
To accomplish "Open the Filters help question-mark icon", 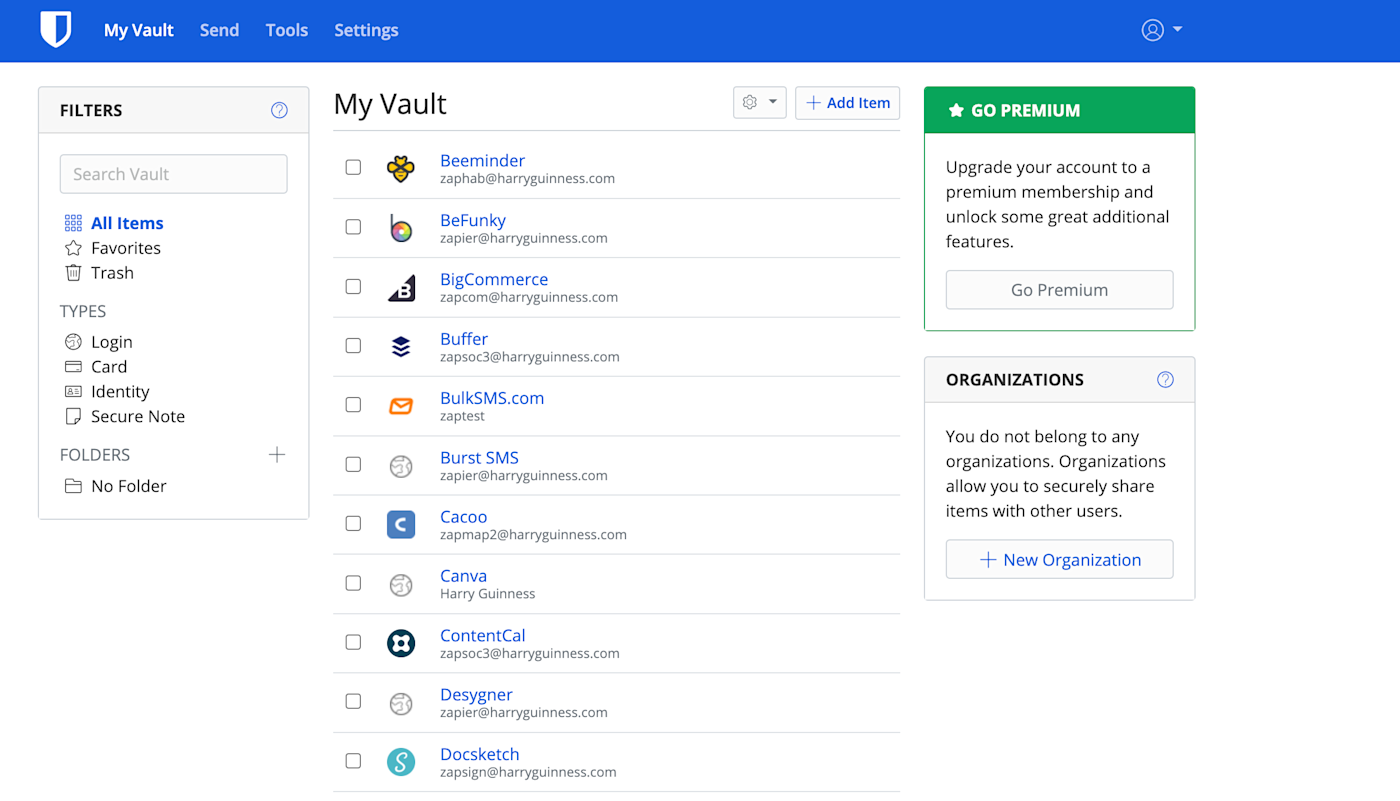I will [279, 110].
